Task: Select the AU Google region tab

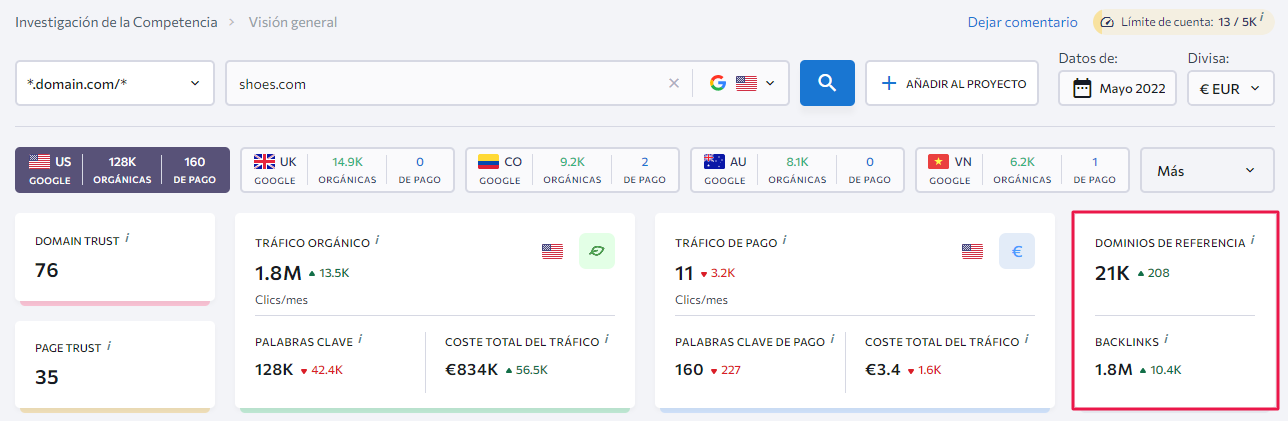Action: (797, 170)
